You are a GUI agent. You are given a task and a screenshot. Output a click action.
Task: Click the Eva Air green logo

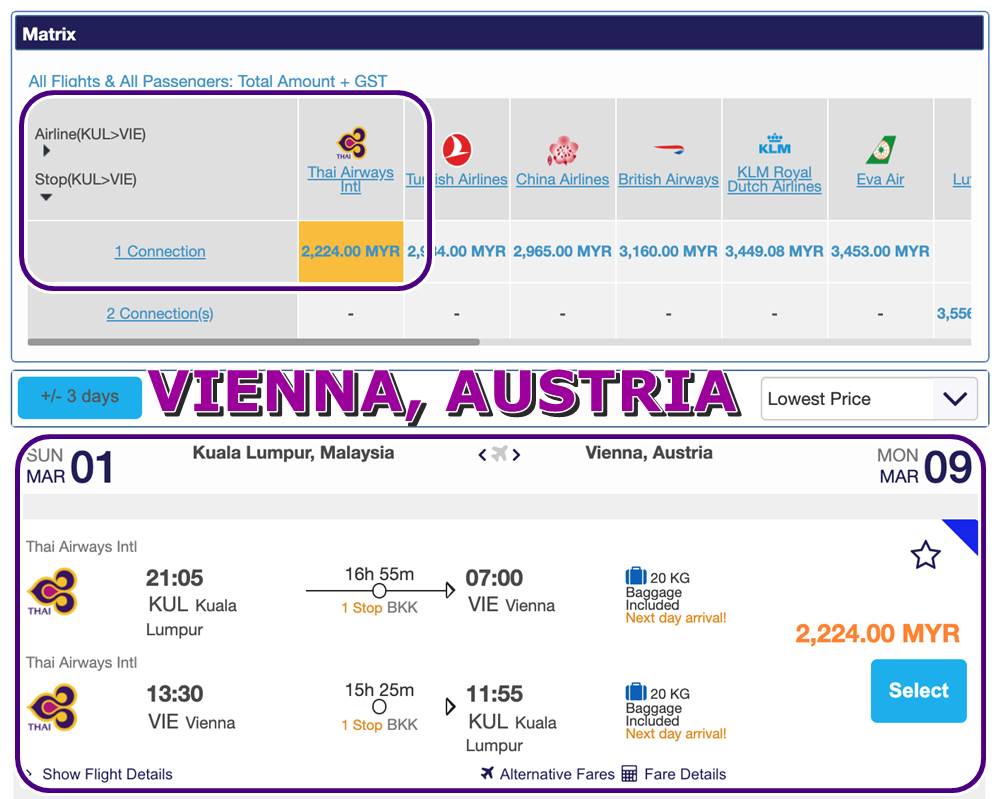click(881, 150)
